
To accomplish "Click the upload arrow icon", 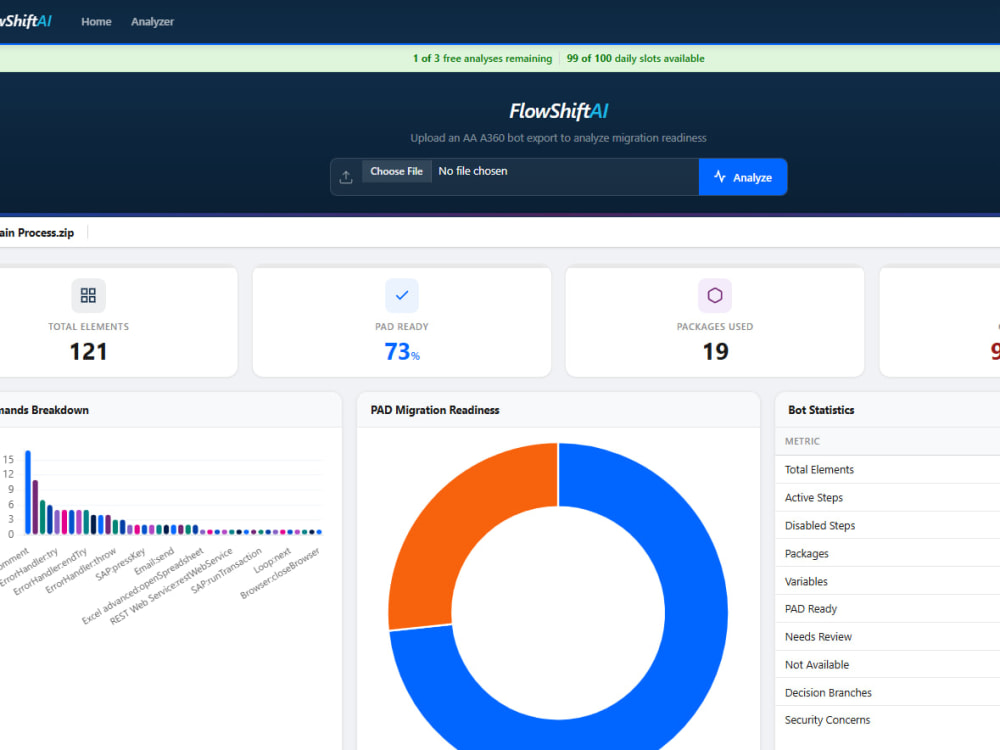I will pos(346,177).
